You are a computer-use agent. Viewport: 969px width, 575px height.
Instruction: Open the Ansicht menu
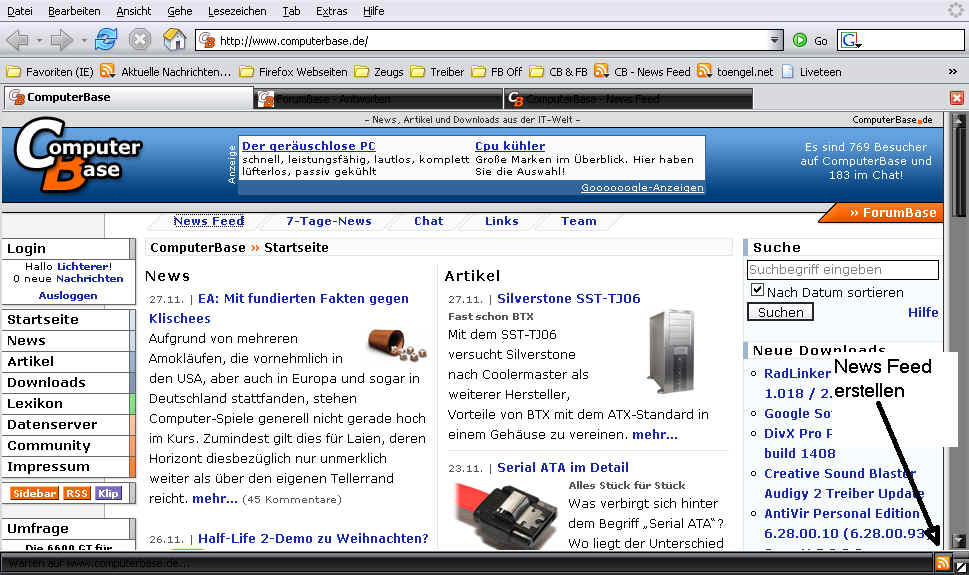(133, 11)
